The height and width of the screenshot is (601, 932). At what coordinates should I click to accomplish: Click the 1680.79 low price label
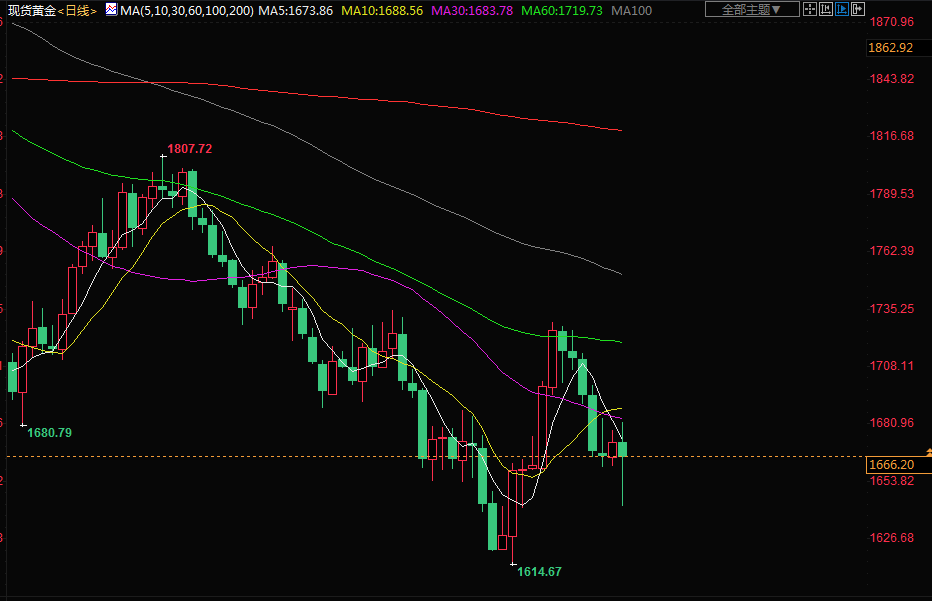pyautogui.click(x=50, y=433)
